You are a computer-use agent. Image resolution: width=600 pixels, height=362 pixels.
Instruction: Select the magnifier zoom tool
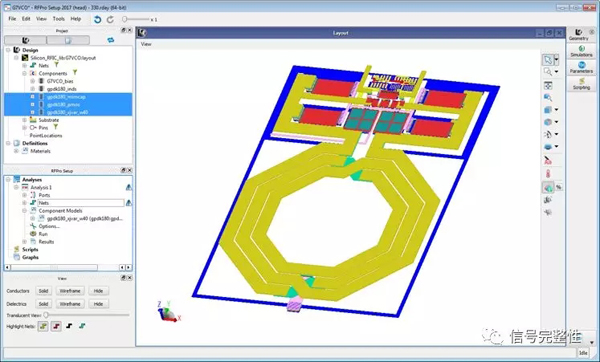click(x=548, y=72)
